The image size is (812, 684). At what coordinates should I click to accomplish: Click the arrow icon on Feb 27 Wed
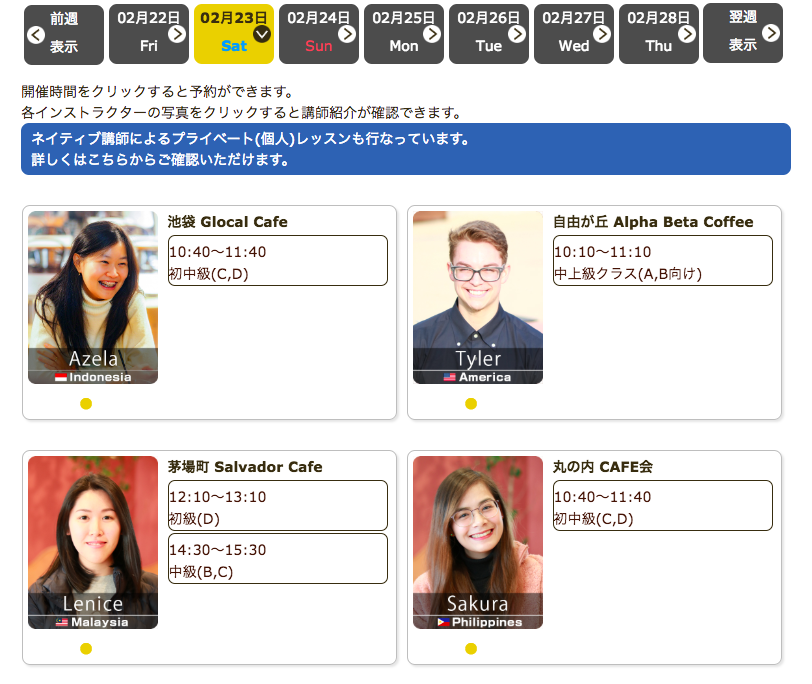tap(602, 34)
